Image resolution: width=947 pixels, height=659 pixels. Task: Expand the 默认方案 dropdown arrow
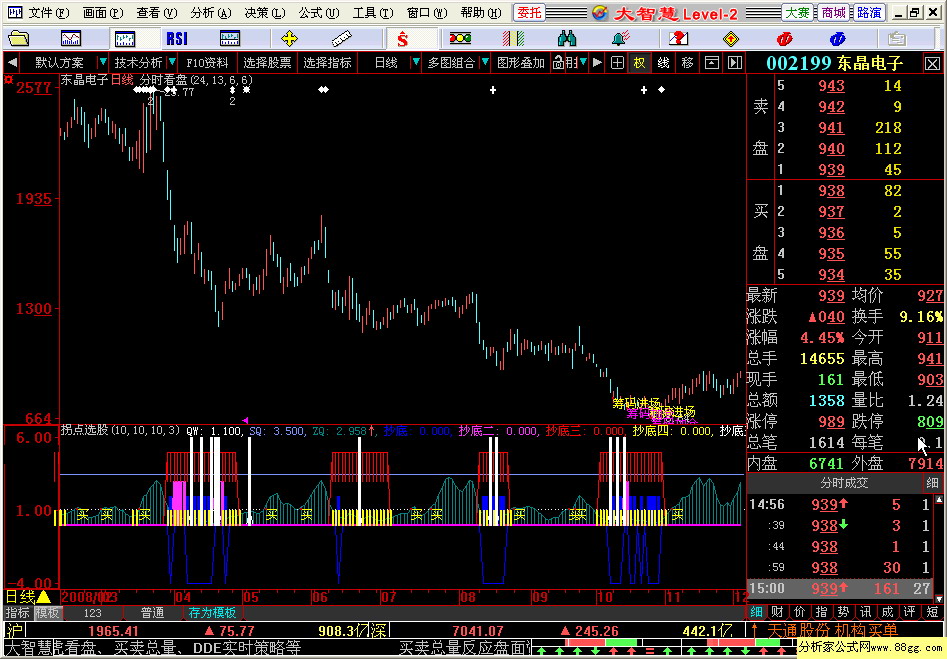click(x=103, y=62)
